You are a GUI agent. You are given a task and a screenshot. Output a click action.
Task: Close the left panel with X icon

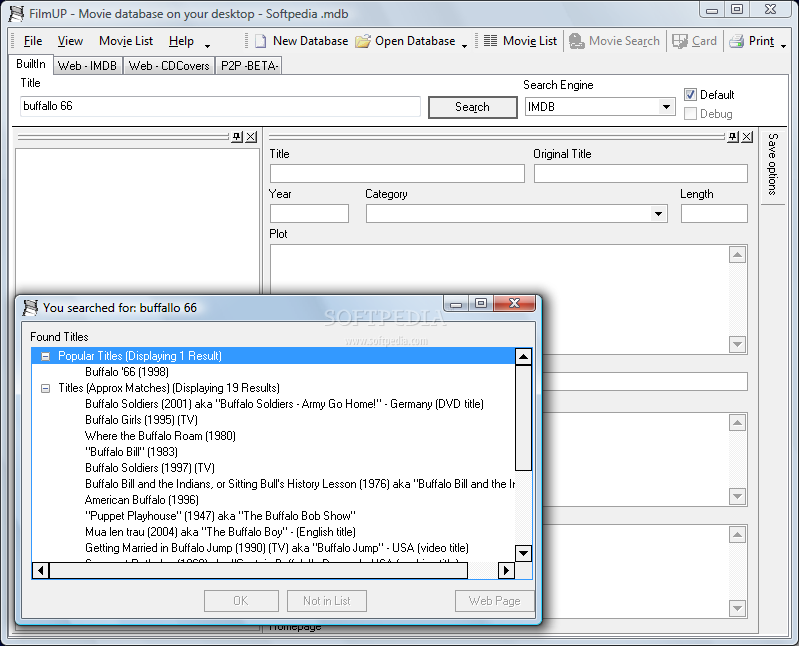[251, 137]
